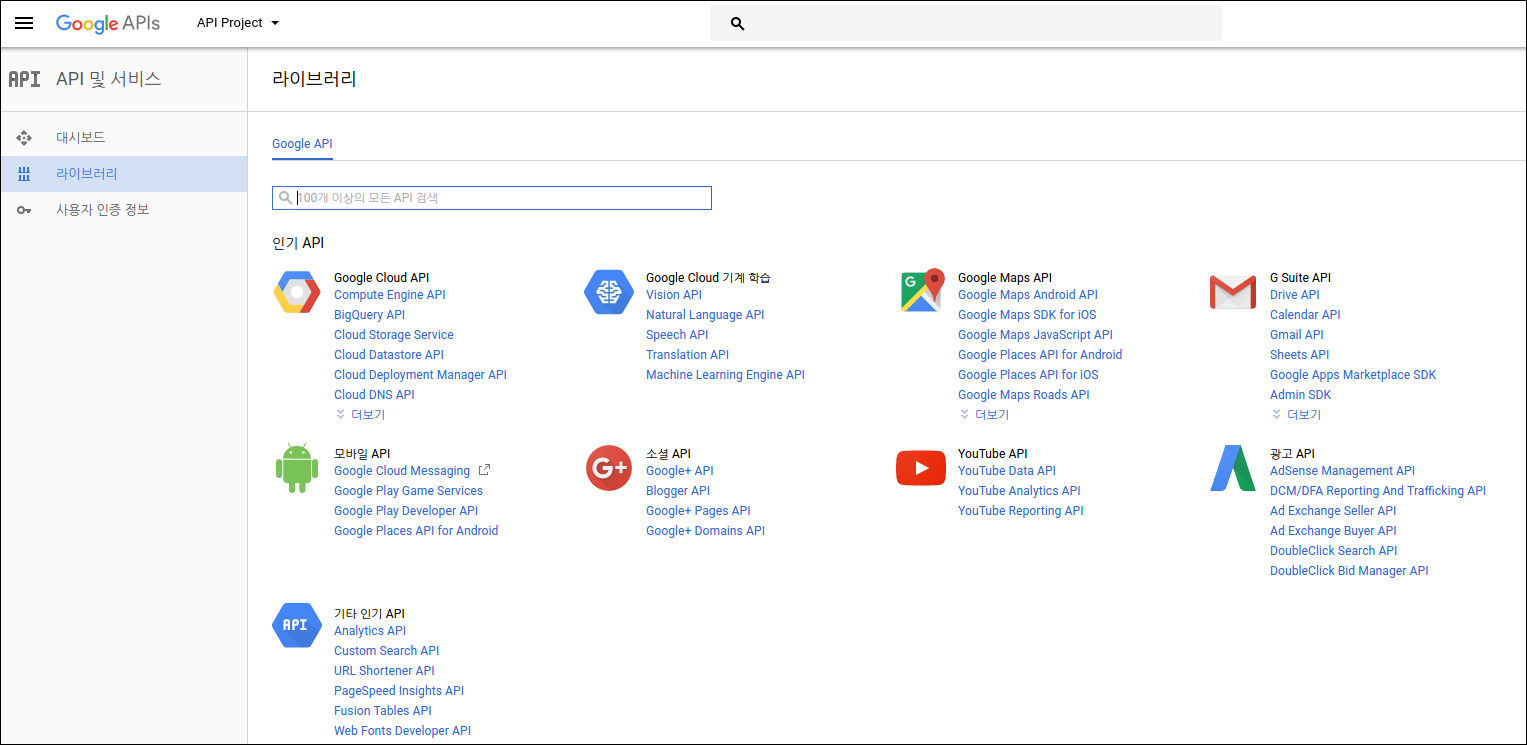This screenshot has width=1527, height=745.
Task: Click the Gmail G Suite icon
Action: click(x=1233, y=292)
